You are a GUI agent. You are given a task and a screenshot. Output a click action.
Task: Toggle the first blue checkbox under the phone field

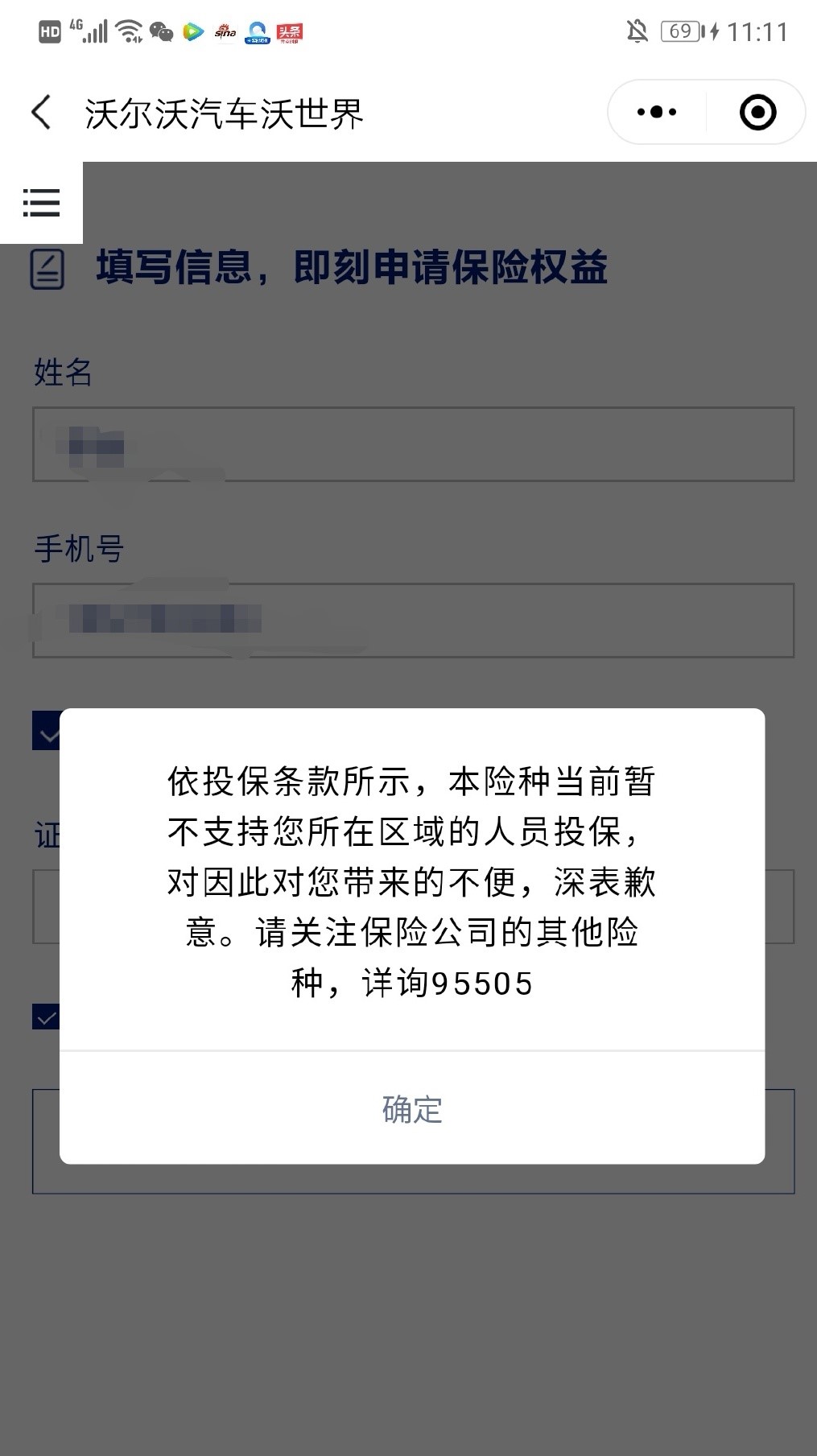click(x=46, y=730)
